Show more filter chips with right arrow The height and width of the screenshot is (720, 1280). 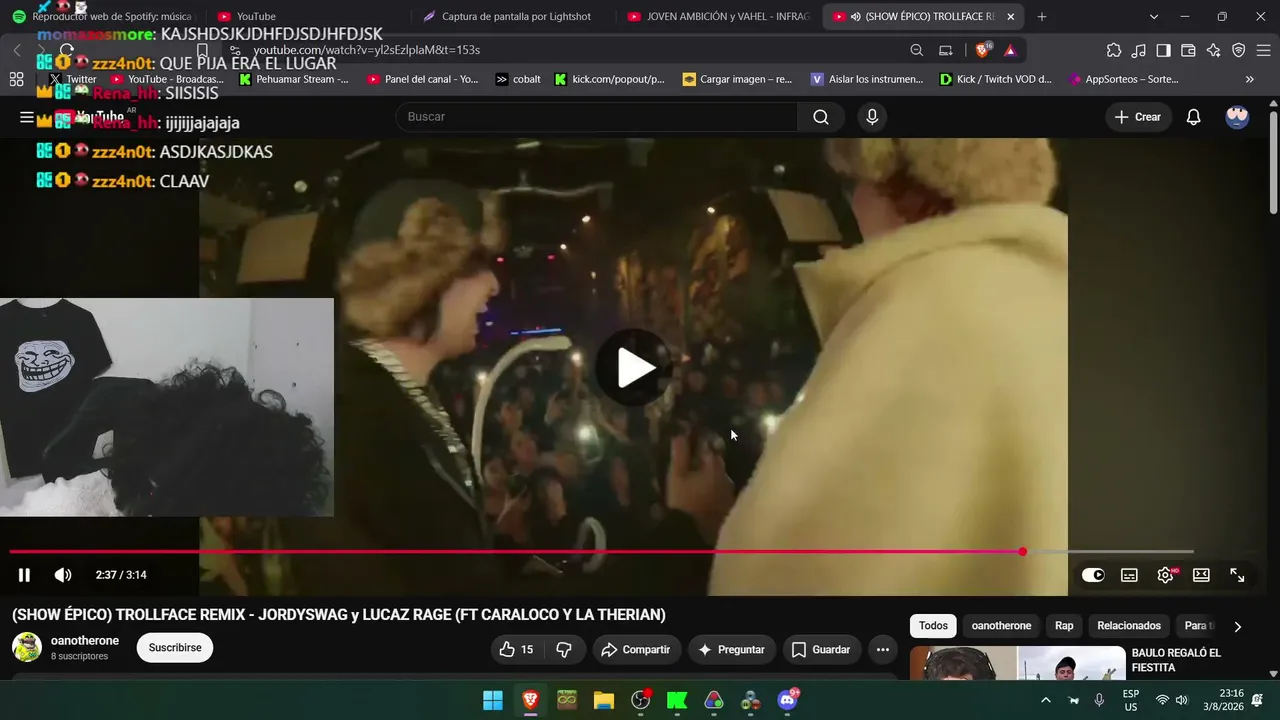[1237, 627]
